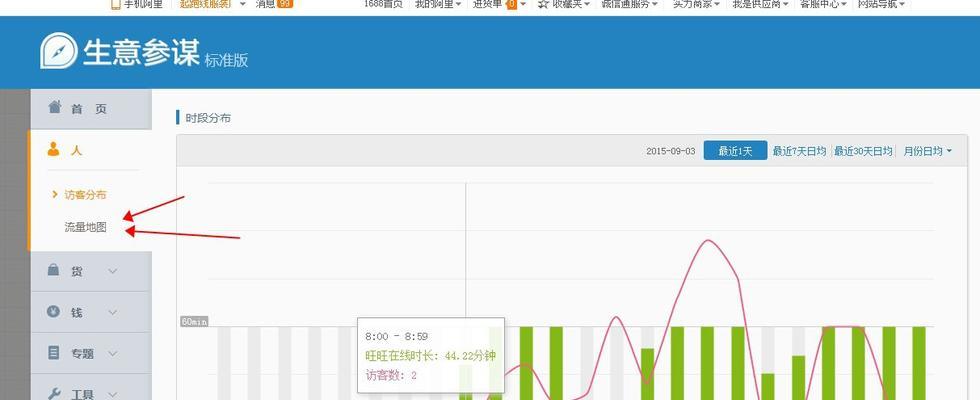Expand the 专题 section chevron

coord(112,353)
